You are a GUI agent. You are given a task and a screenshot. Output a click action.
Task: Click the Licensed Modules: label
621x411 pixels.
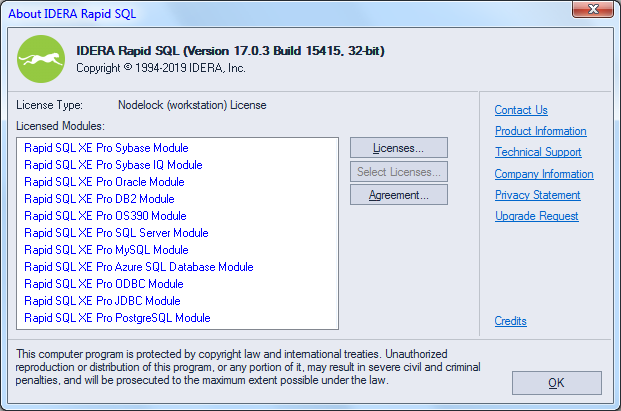[60, 126]
